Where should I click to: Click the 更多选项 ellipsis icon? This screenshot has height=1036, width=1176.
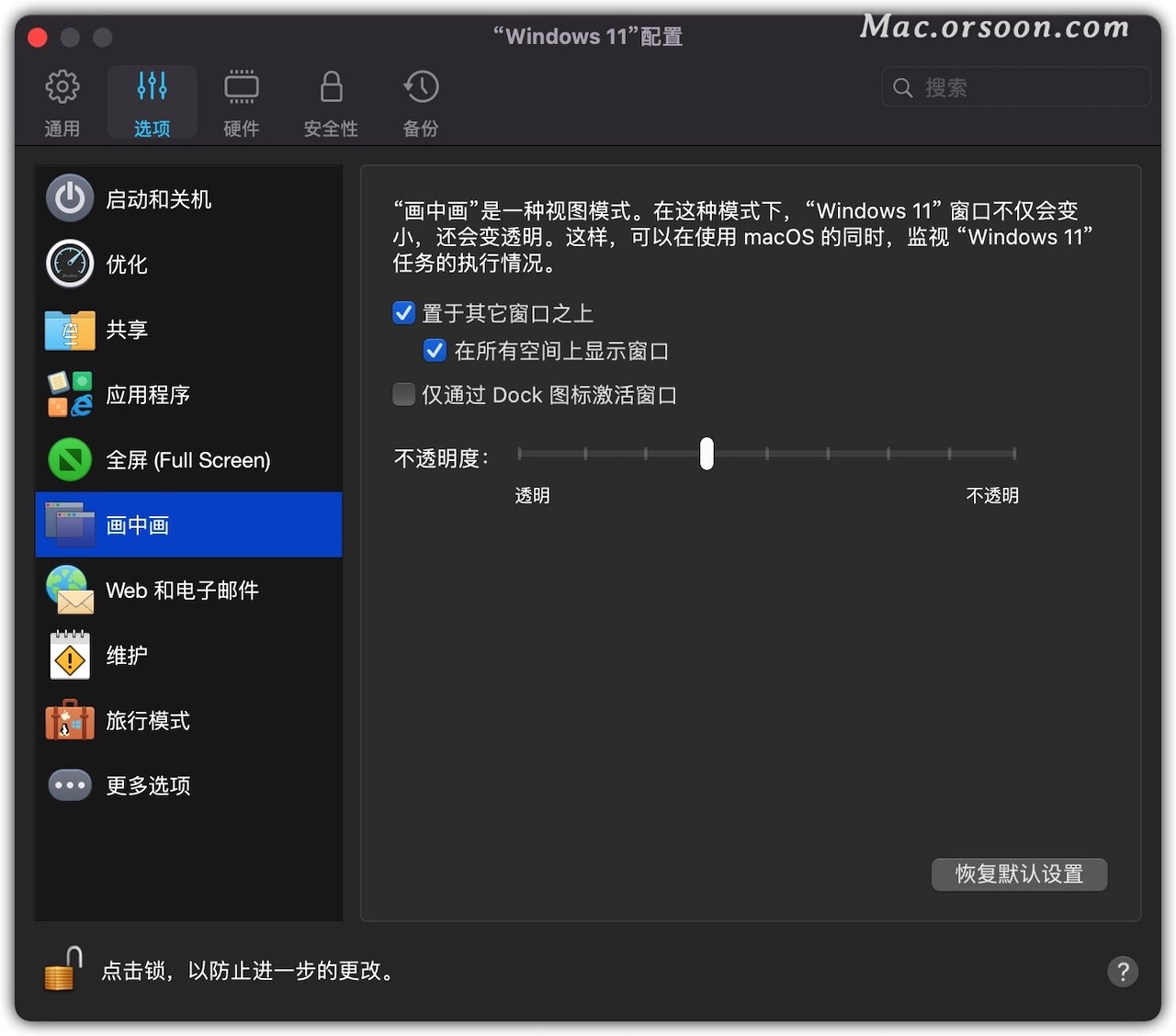(70, 785)
